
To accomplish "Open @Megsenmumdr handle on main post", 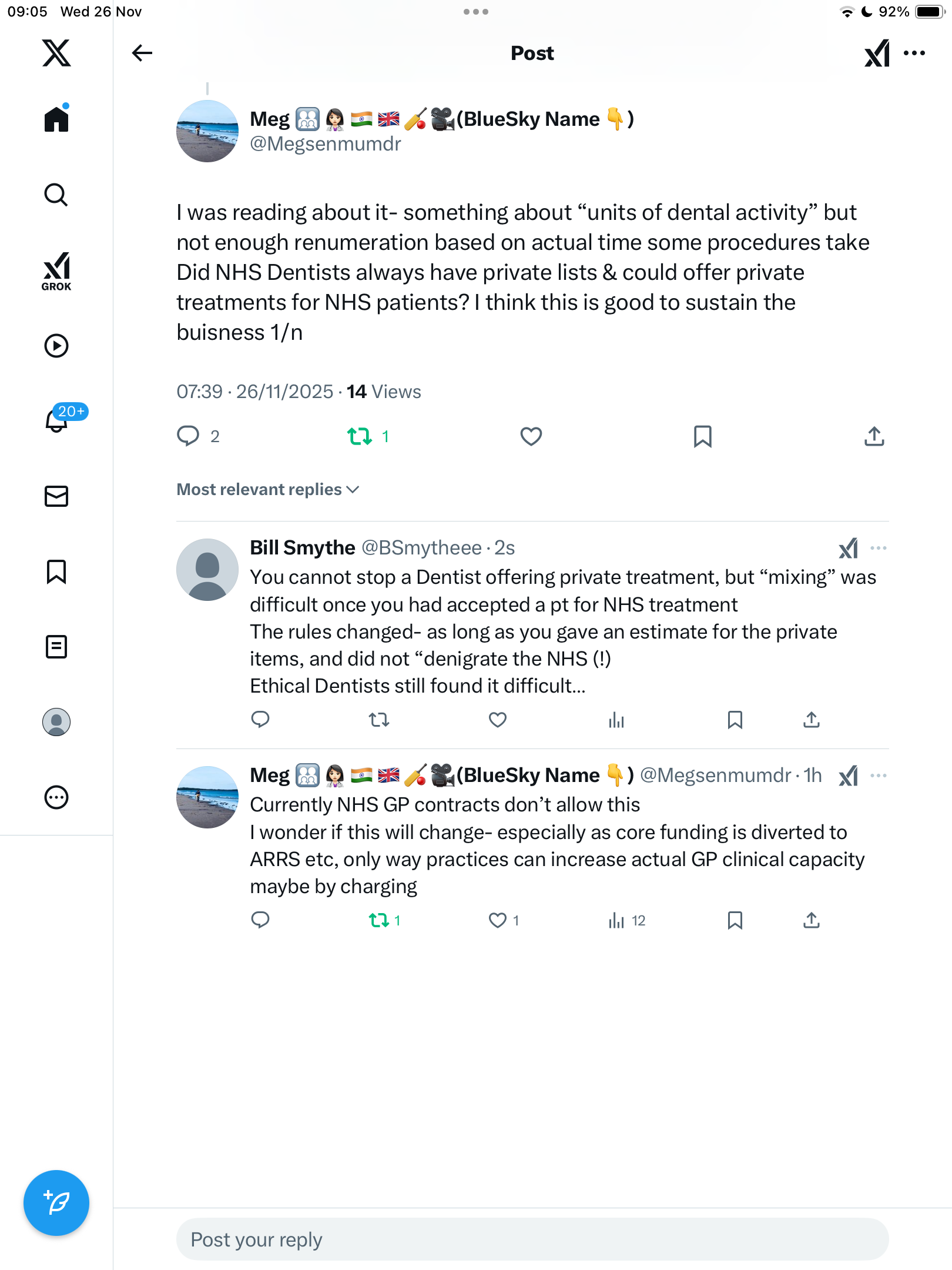I will [325, 144].
